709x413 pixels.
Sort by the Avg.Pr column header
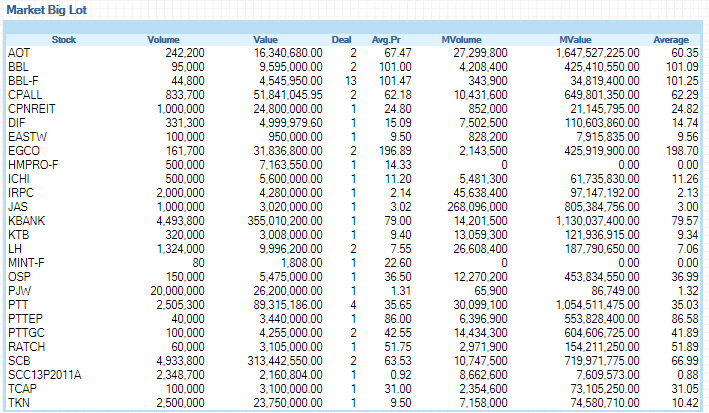tap(386, 40)
